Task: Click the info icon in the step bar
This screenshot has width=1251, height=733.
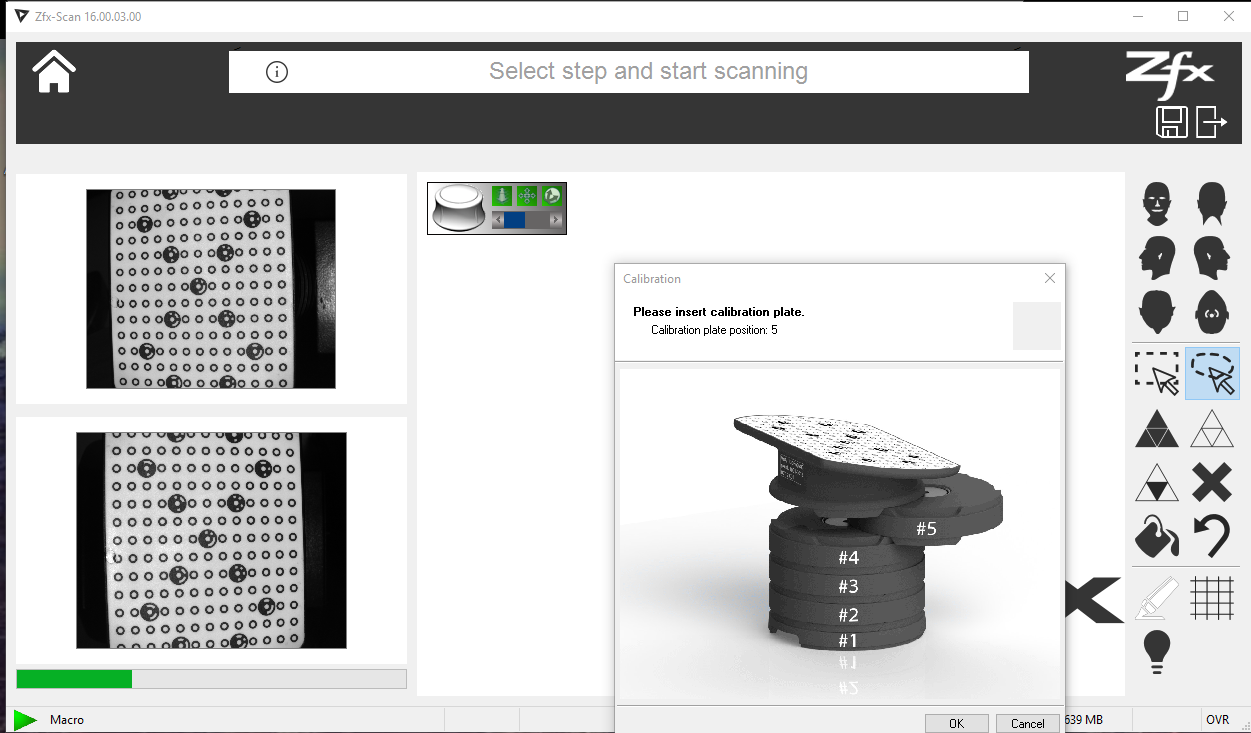Action: tap(277, 72)
